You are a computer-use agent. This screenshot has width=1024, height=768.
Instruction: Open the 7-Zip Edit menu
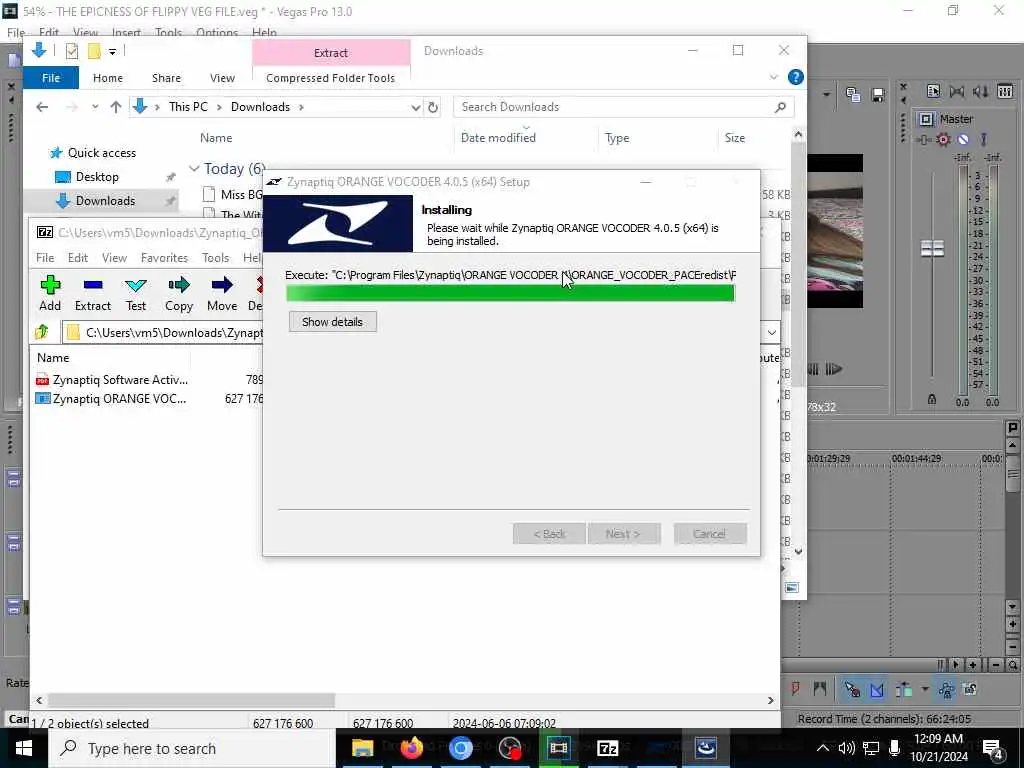tap(78, 258)
